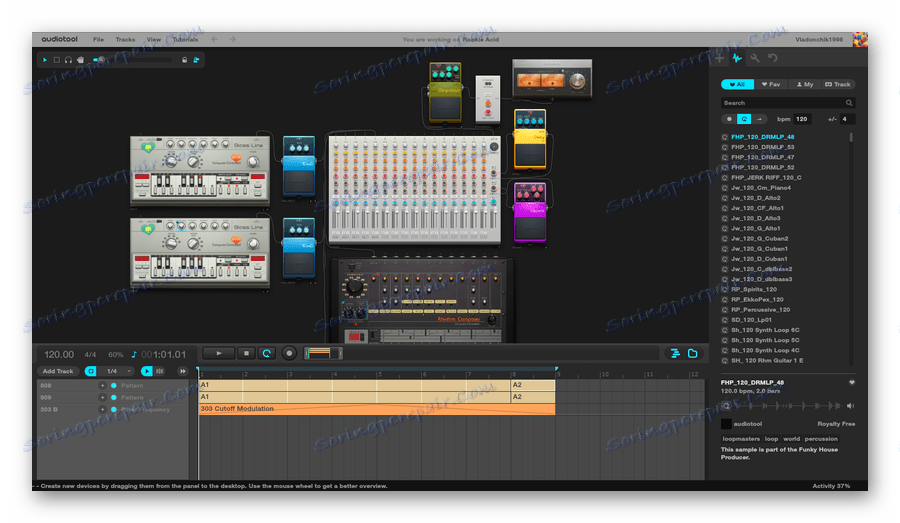
Task: Click the favorite heart on sample preview
Action: [852, 382]
